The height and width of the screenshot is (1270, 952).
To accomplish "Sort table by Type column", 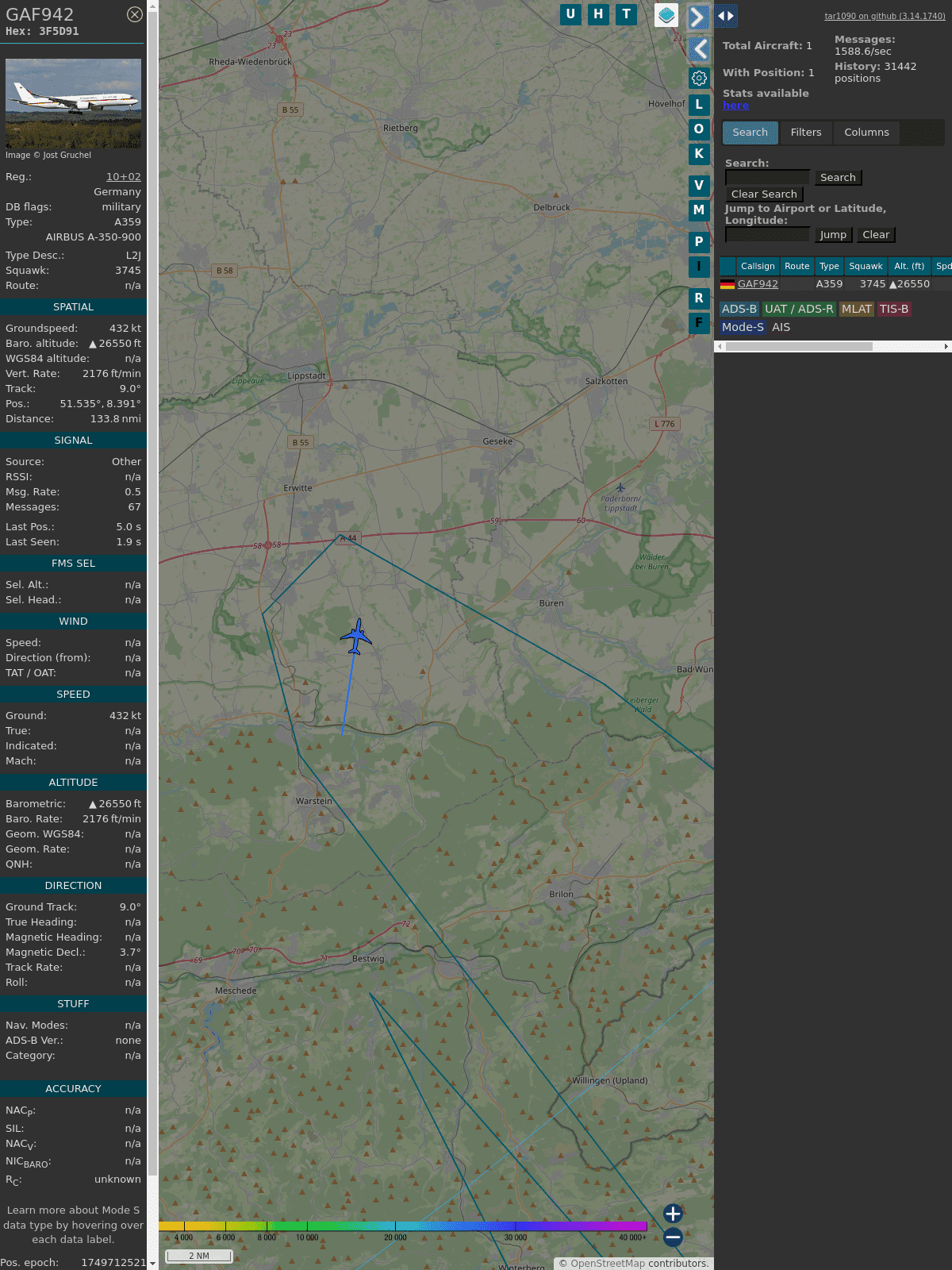I will (x=829, y=267).
